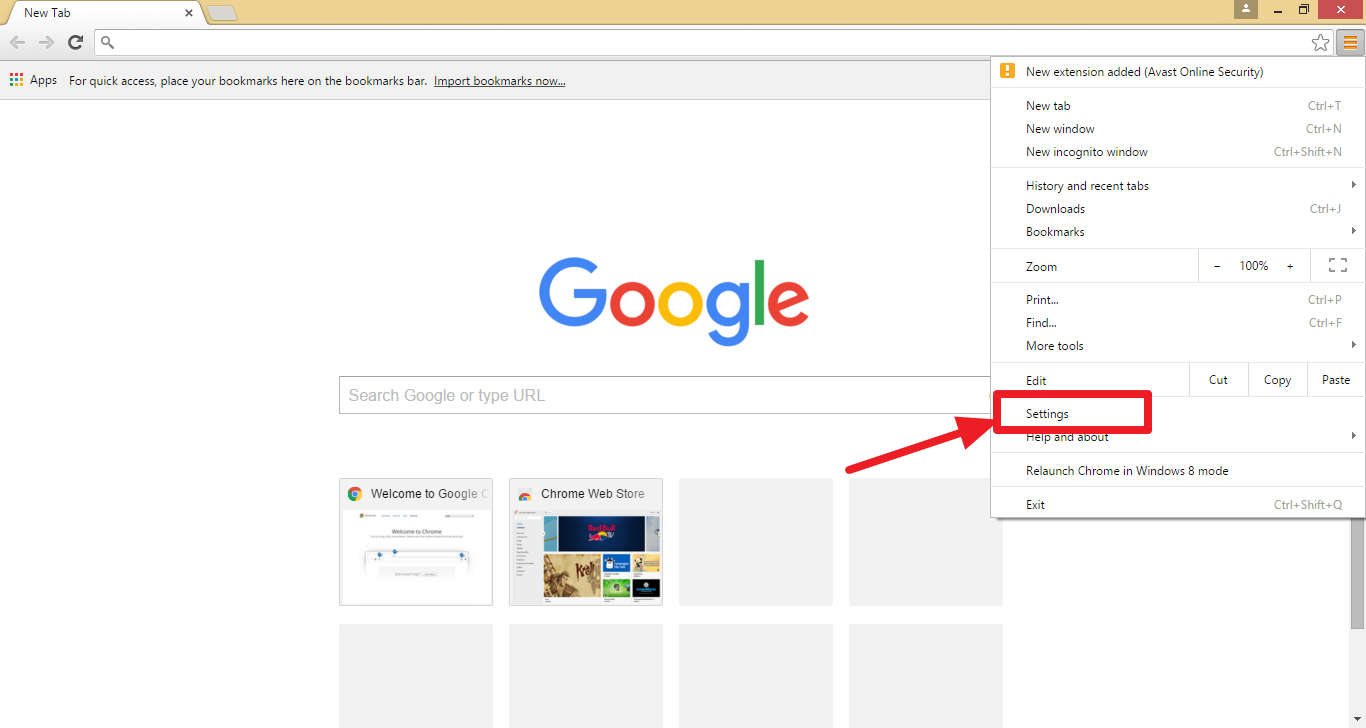Image resolution: width=1366 pixels, height=728 pixels.
Task: Bookmark the page using the star icon
Action: 1320,42
